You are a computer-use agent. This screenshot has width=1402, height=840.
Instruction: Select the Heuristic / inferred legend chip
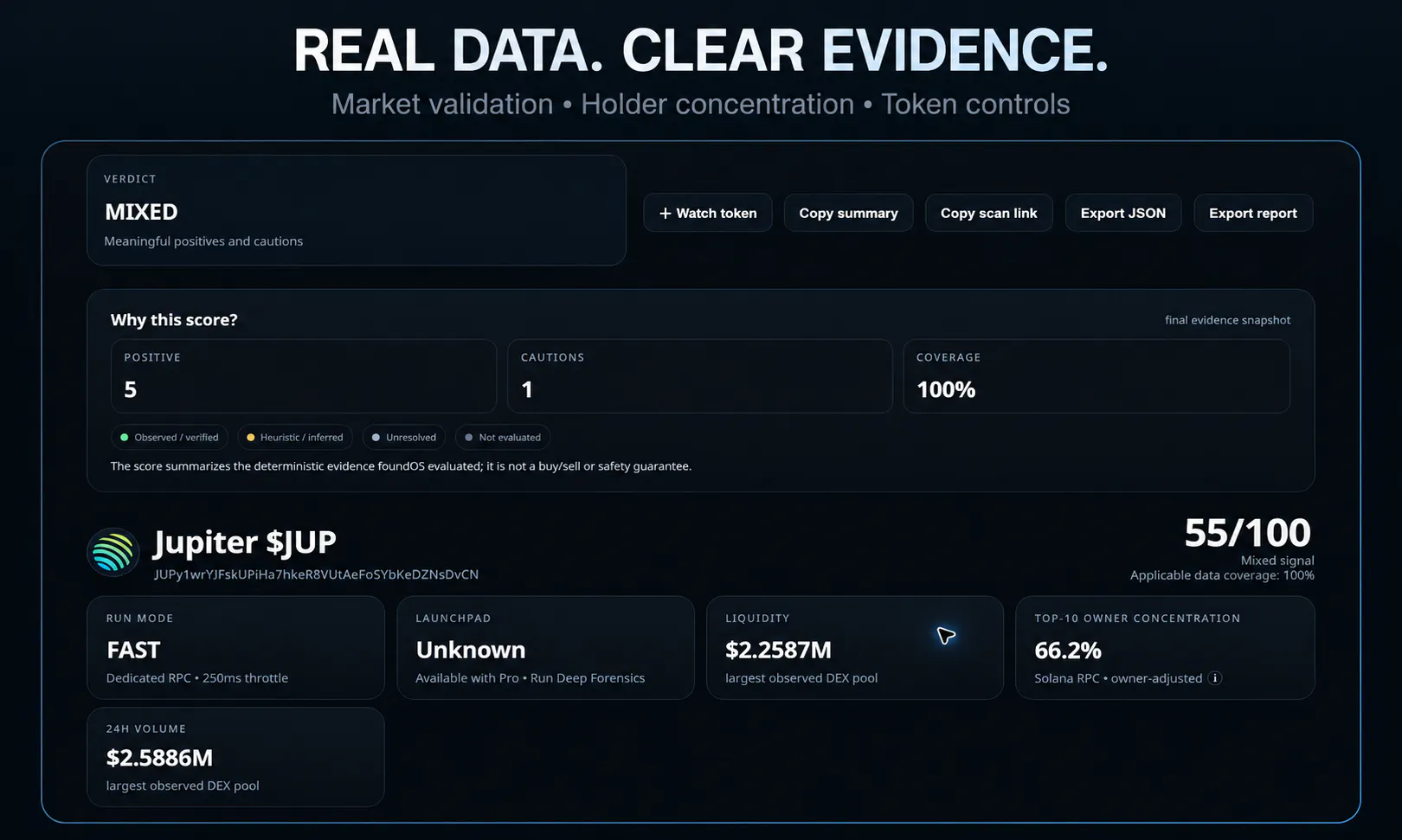295,438
